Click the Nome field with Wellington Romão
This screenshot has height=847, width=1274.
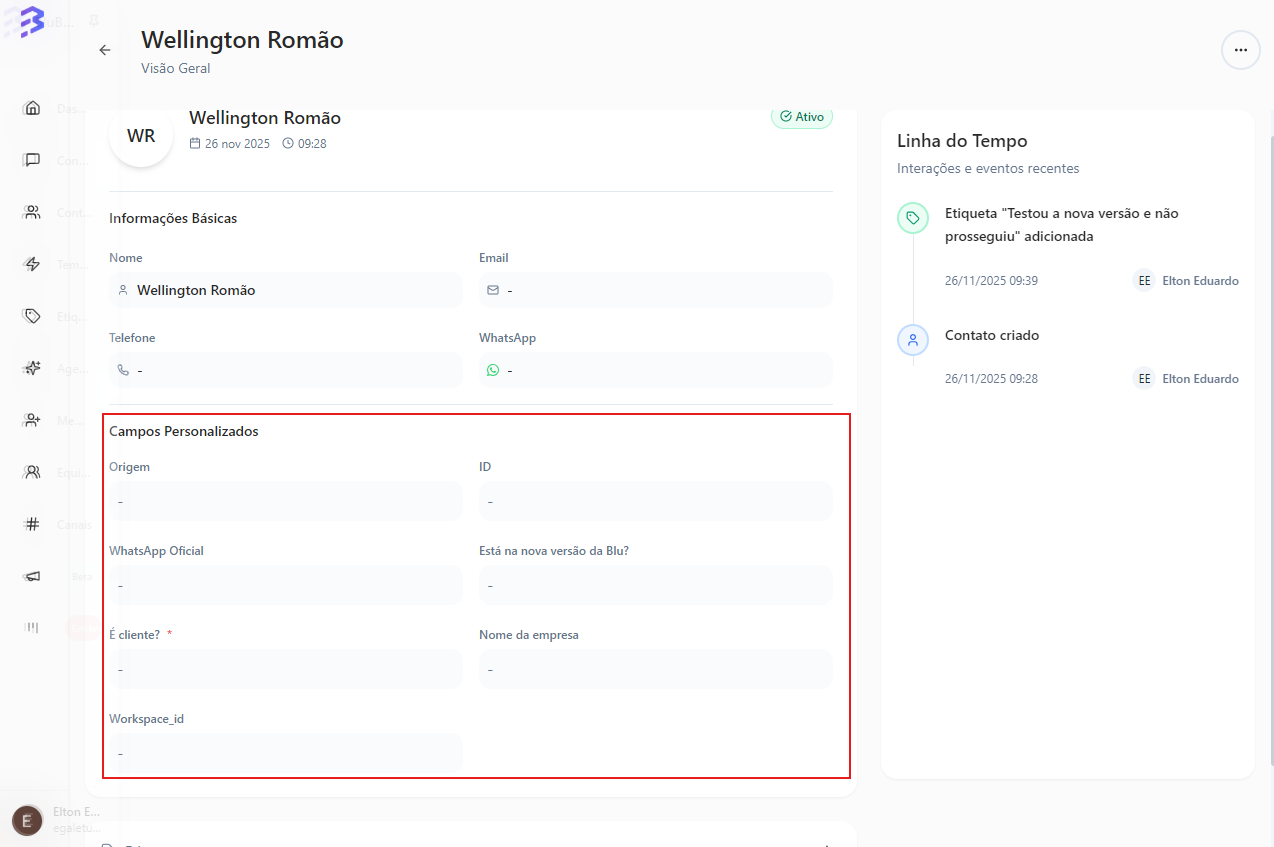[x=285, y=290]
